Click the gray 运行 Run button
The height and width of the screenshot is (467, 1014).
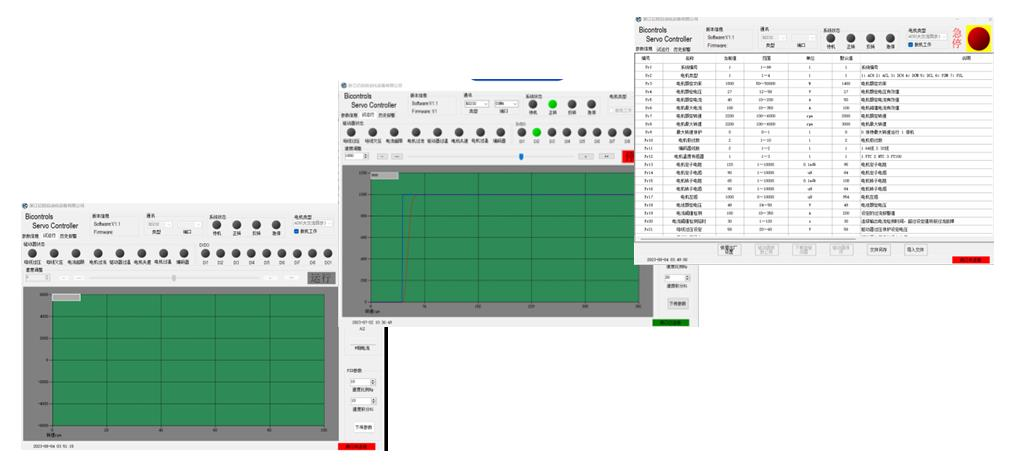point(321,278)
